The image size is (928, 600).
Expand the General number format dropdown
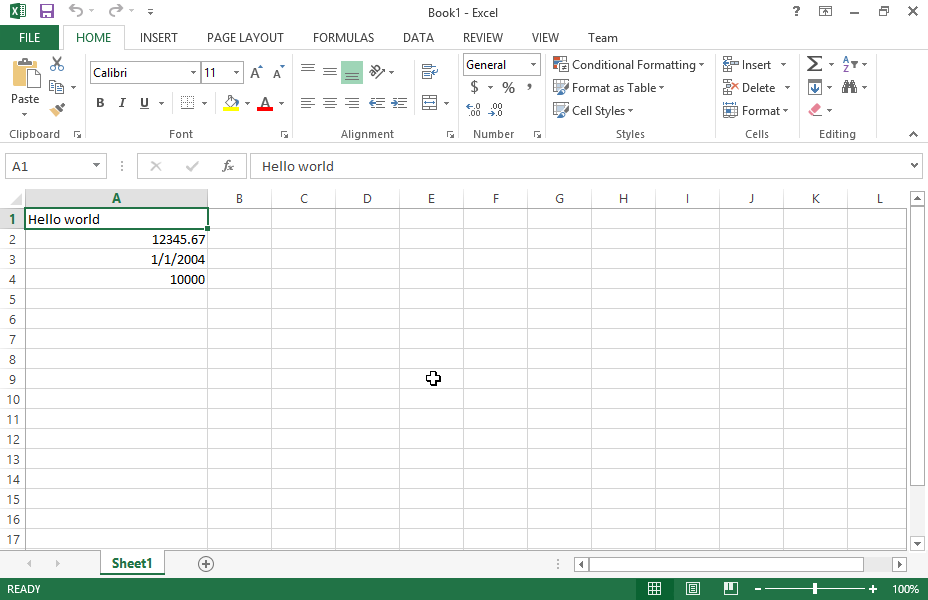coord(533,65)
